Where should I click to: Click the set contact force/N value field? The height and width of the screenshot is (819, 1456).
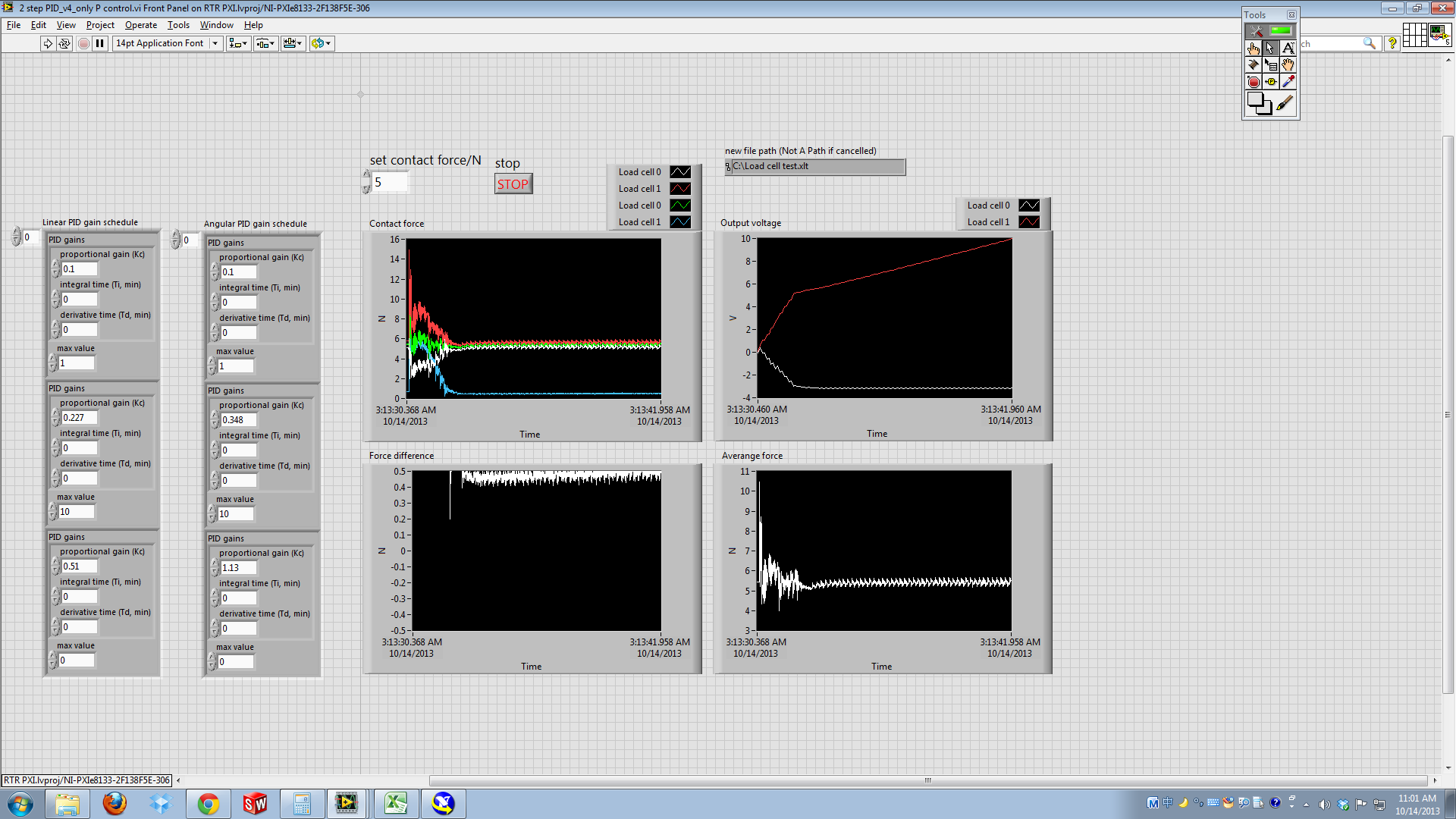point(391,182)
